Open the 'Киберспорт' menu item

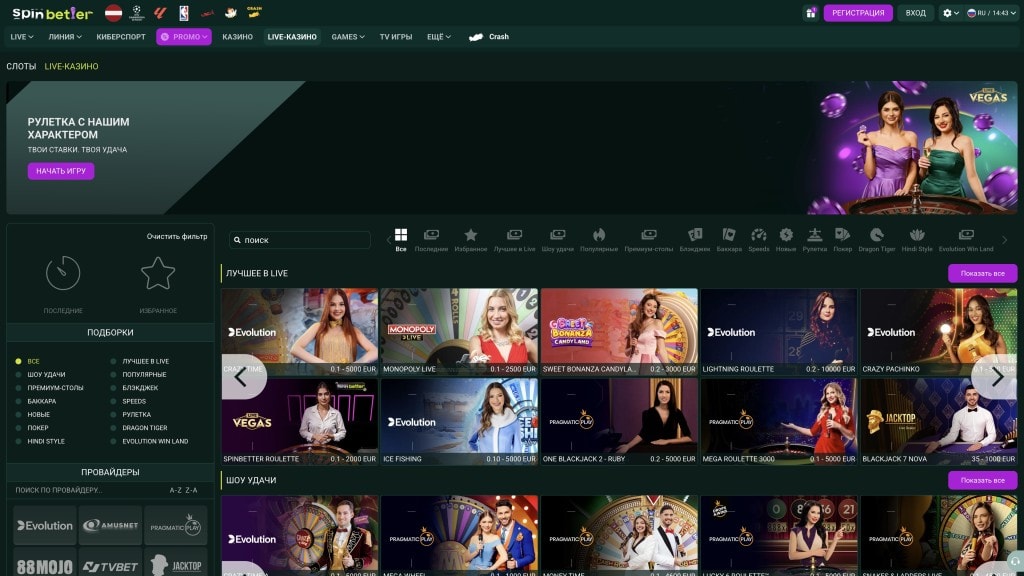(x=121, y=37)
